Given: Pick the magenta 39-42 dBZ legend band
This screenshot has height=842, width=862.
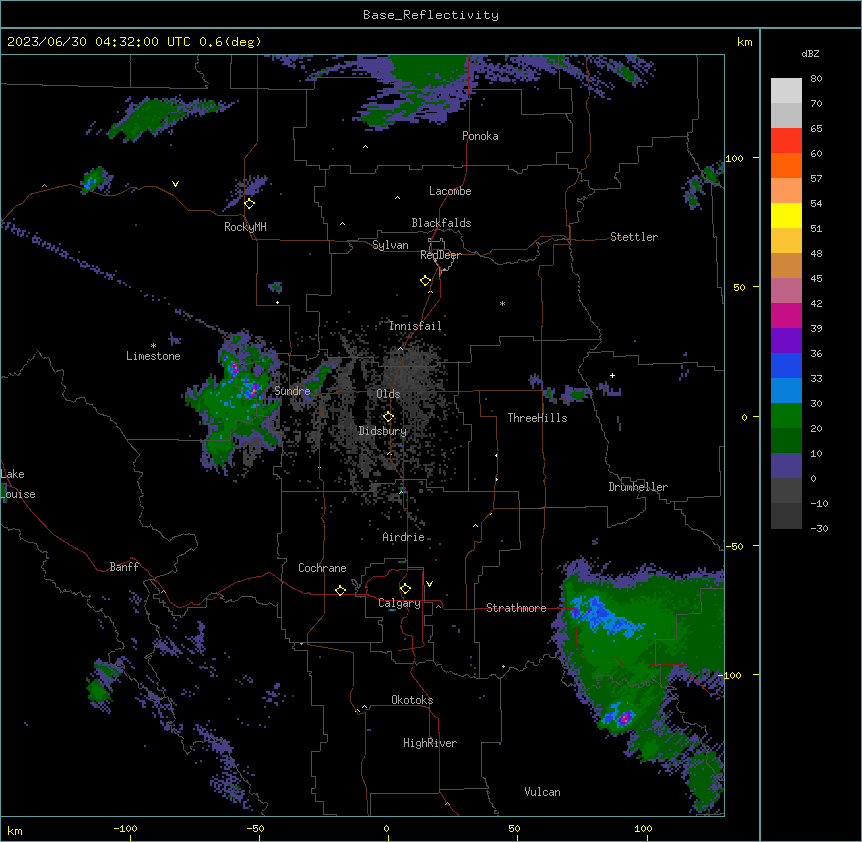Looking at the screenshot, I should pos(786,315).
